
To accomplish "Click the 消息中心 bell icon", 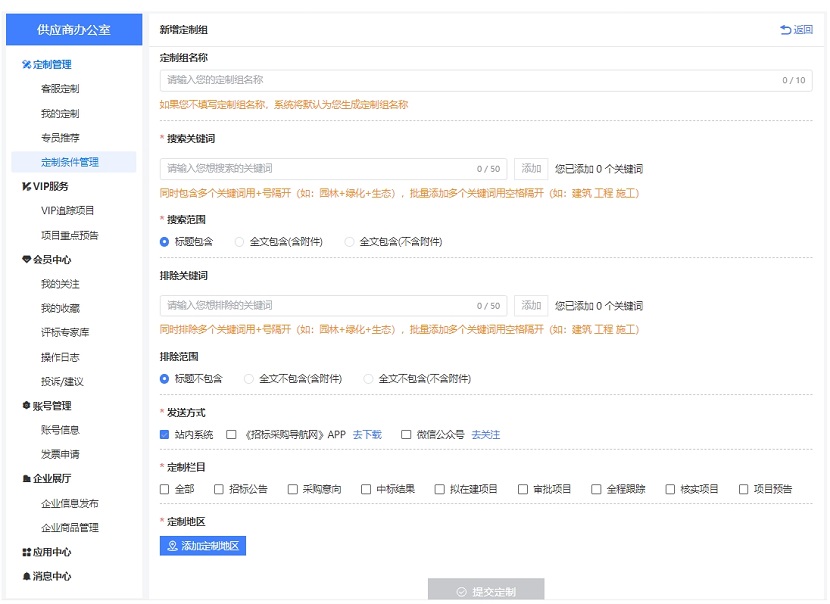I will pyautogui.click(x=26, y=576).
